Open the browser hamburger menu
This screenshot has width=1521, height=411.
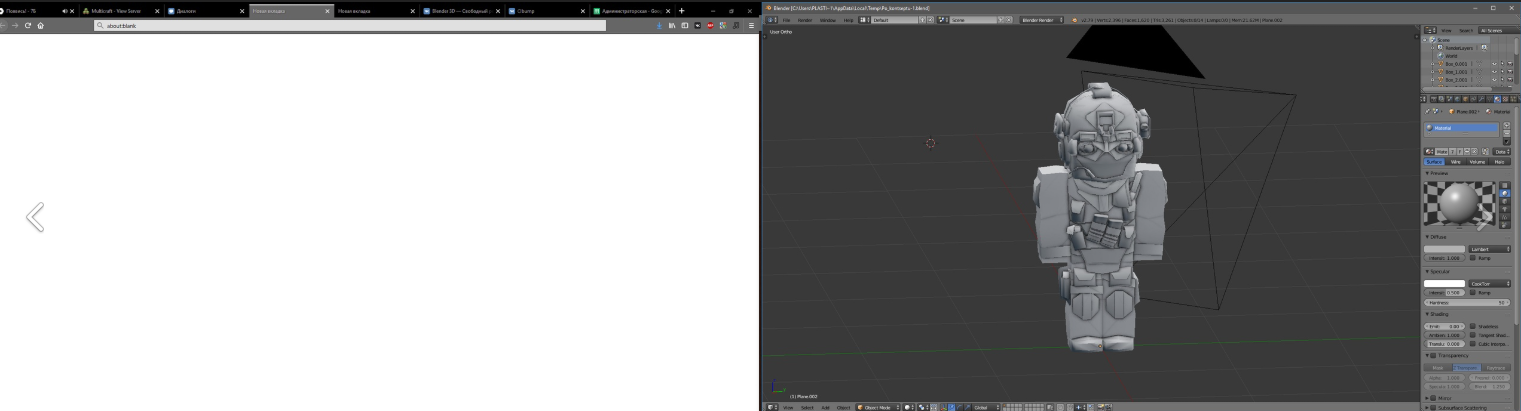click(x=751, y=25)
